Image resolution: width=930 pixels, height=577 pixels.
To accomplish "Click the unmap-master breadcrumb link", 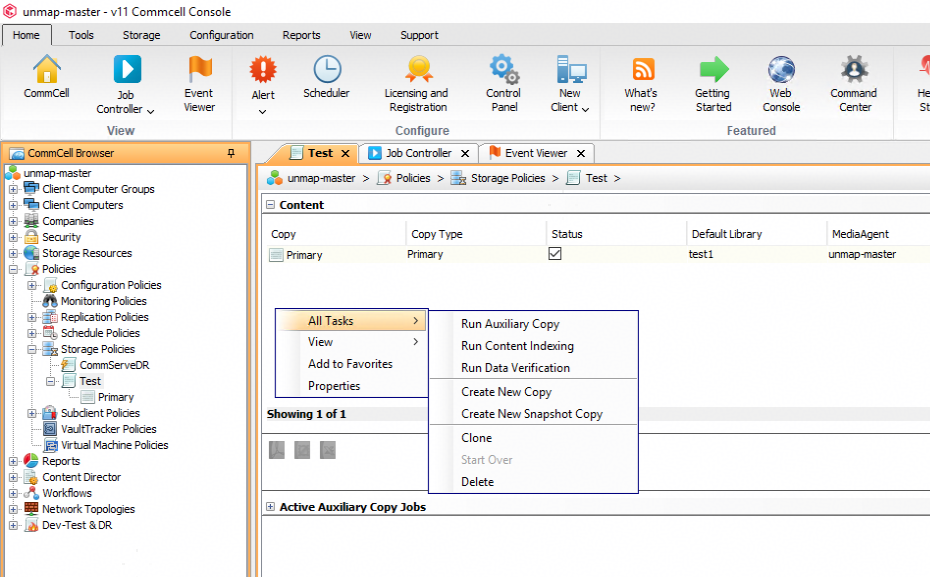I will point(321,178).
